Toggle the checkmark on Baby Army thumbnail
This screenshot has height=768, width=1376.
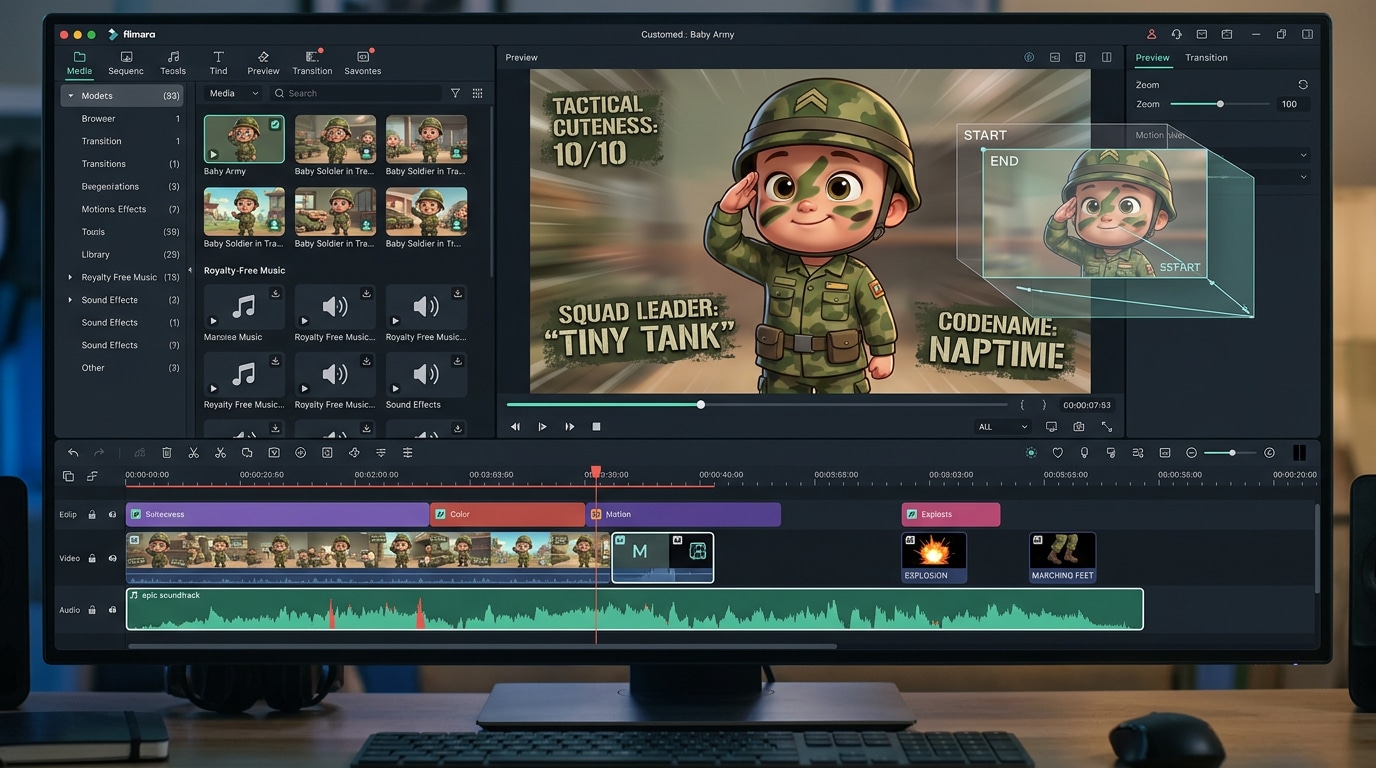click(x=274, y=125)
